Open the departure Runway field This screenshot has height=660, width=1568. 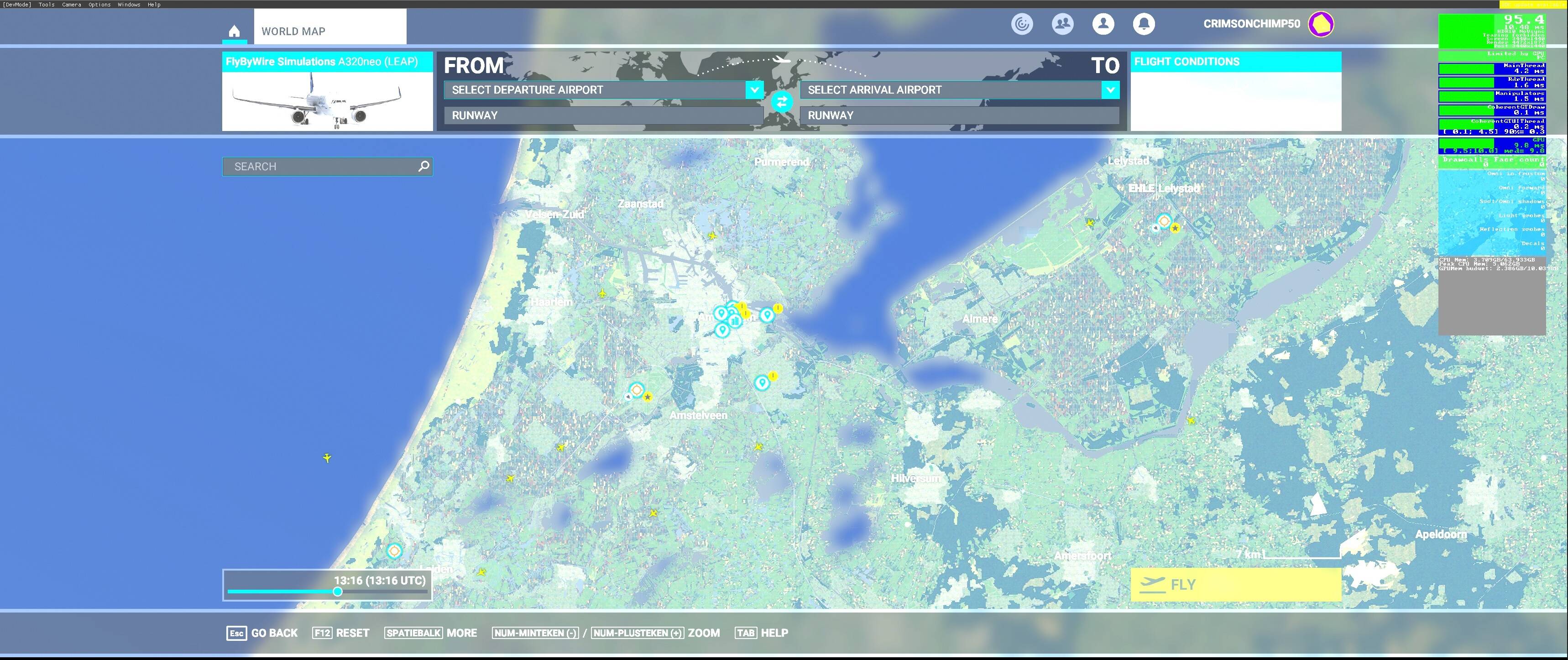pyautogui.click(x=603, y=115)
